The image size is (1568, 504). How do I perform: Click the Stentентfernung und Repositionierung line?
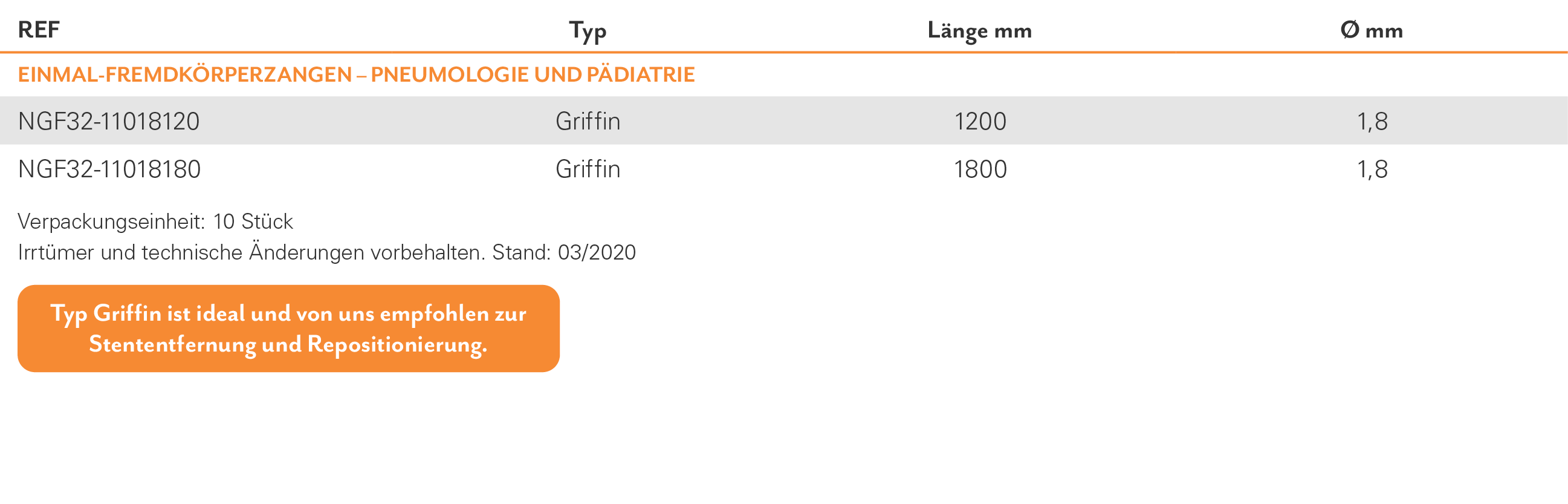288,344
